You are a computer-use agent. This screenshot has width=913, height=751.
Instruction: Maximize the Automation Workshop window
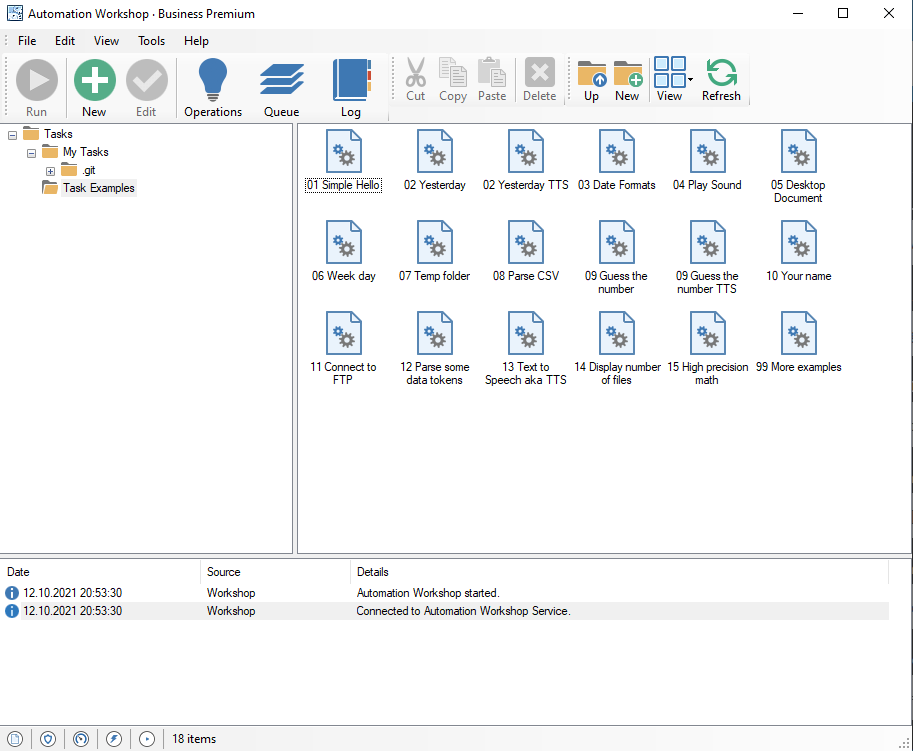843,13
